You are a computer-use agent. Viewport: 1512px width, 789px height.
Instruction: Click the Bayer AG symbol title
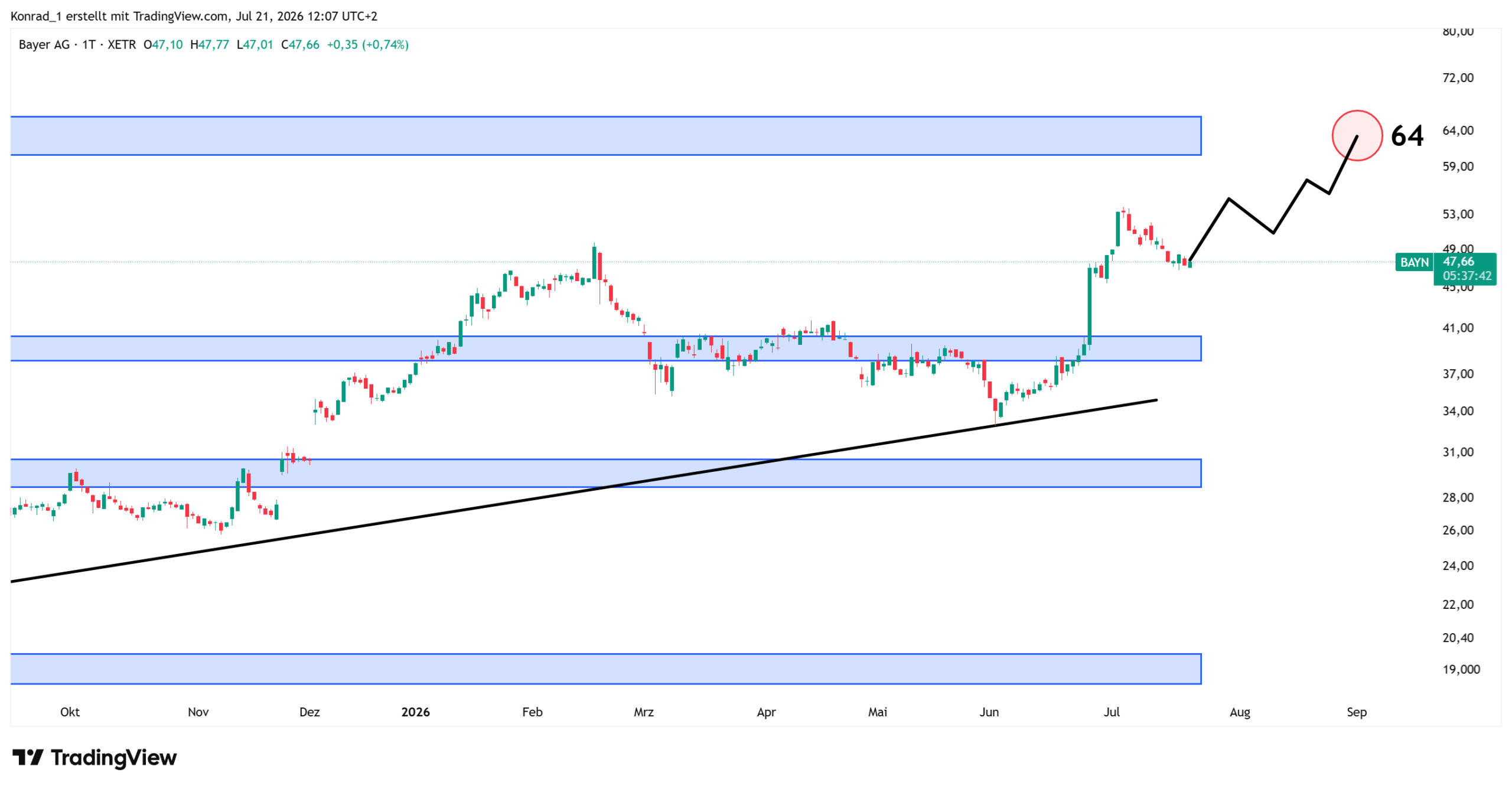coord(44,45)
